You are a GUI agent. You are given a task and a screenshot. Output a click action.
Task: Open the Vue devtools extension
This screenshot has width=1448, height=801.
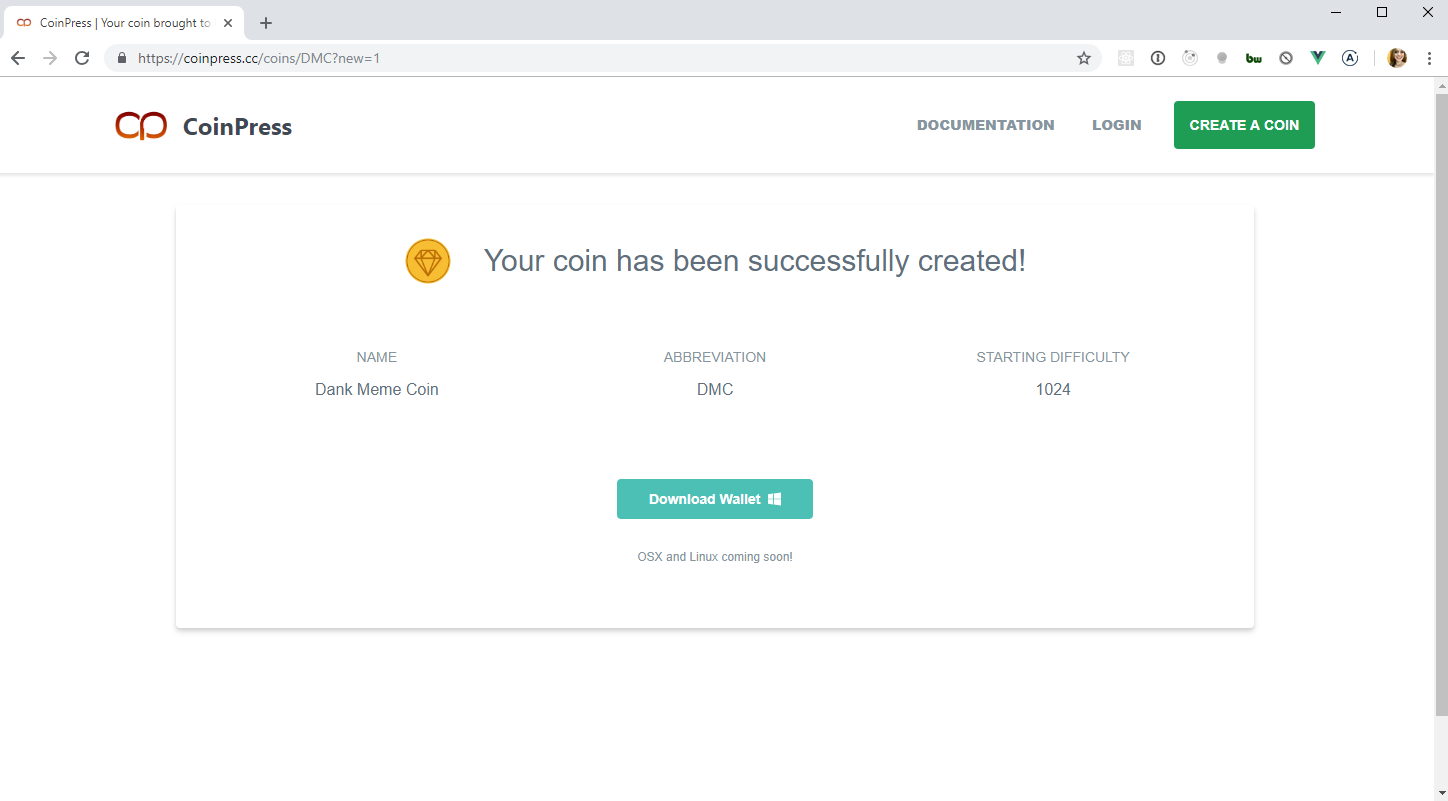coord(1318,58)
